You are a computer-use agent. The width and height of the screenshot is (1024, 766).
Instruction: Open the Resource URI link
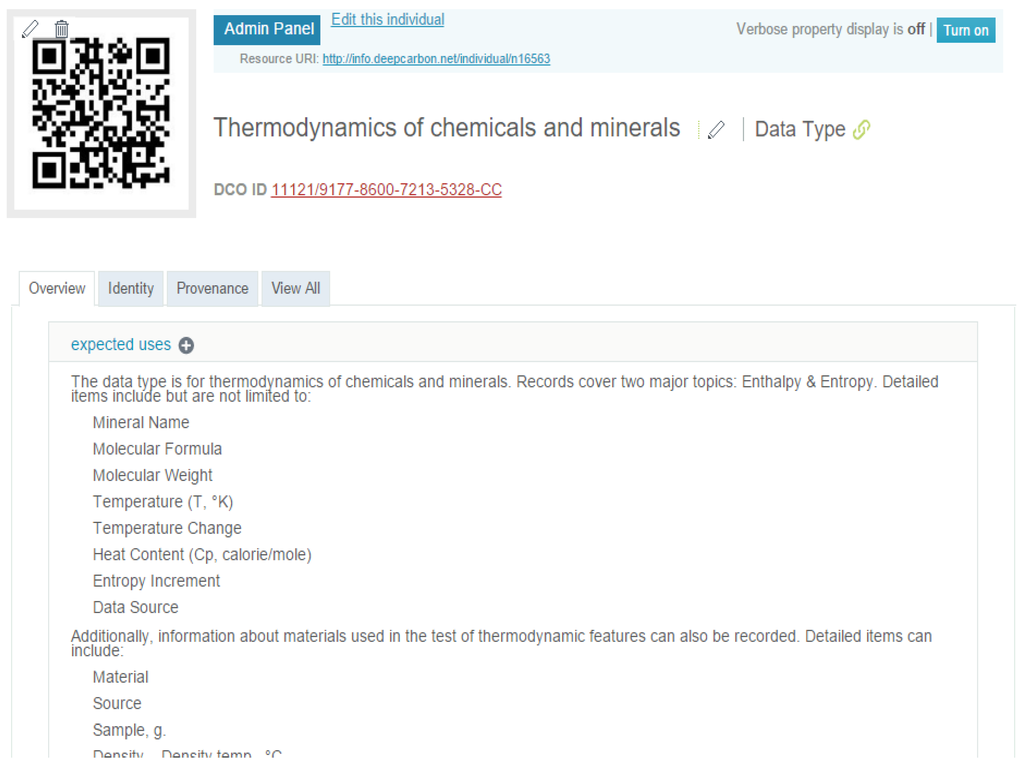(x=436, y=59)
